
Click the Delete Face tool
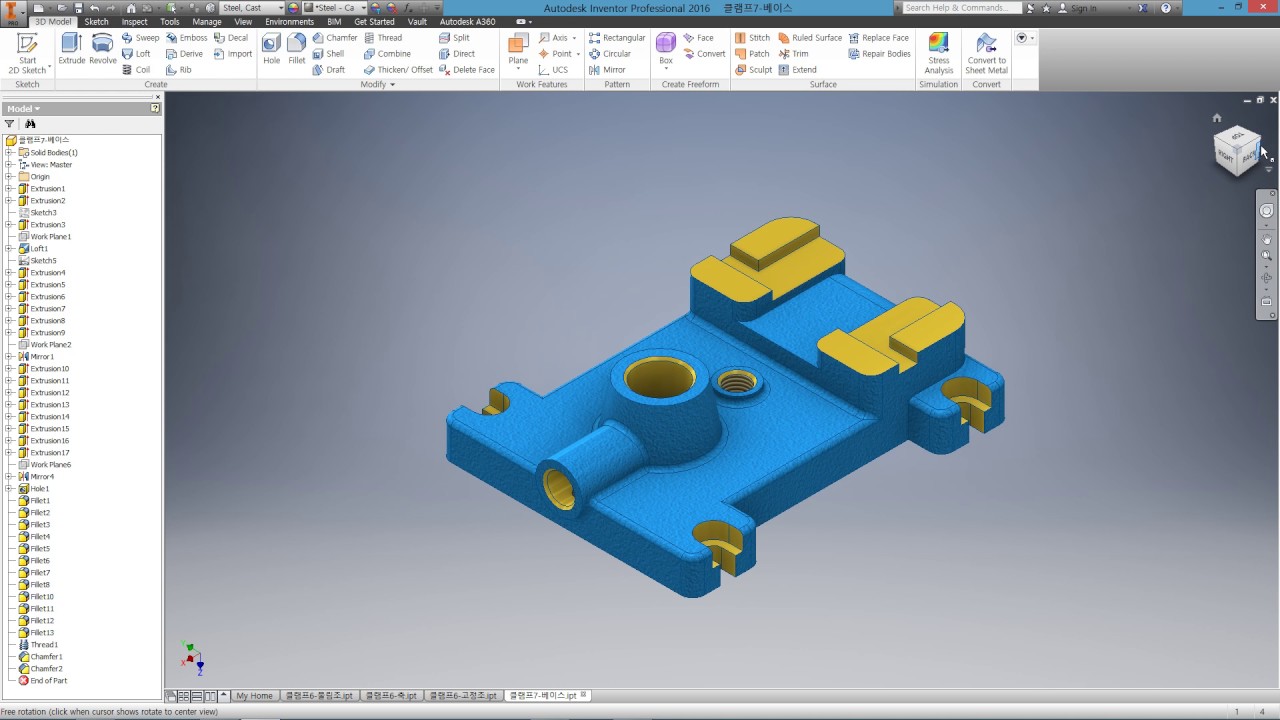tap(467, 70)
